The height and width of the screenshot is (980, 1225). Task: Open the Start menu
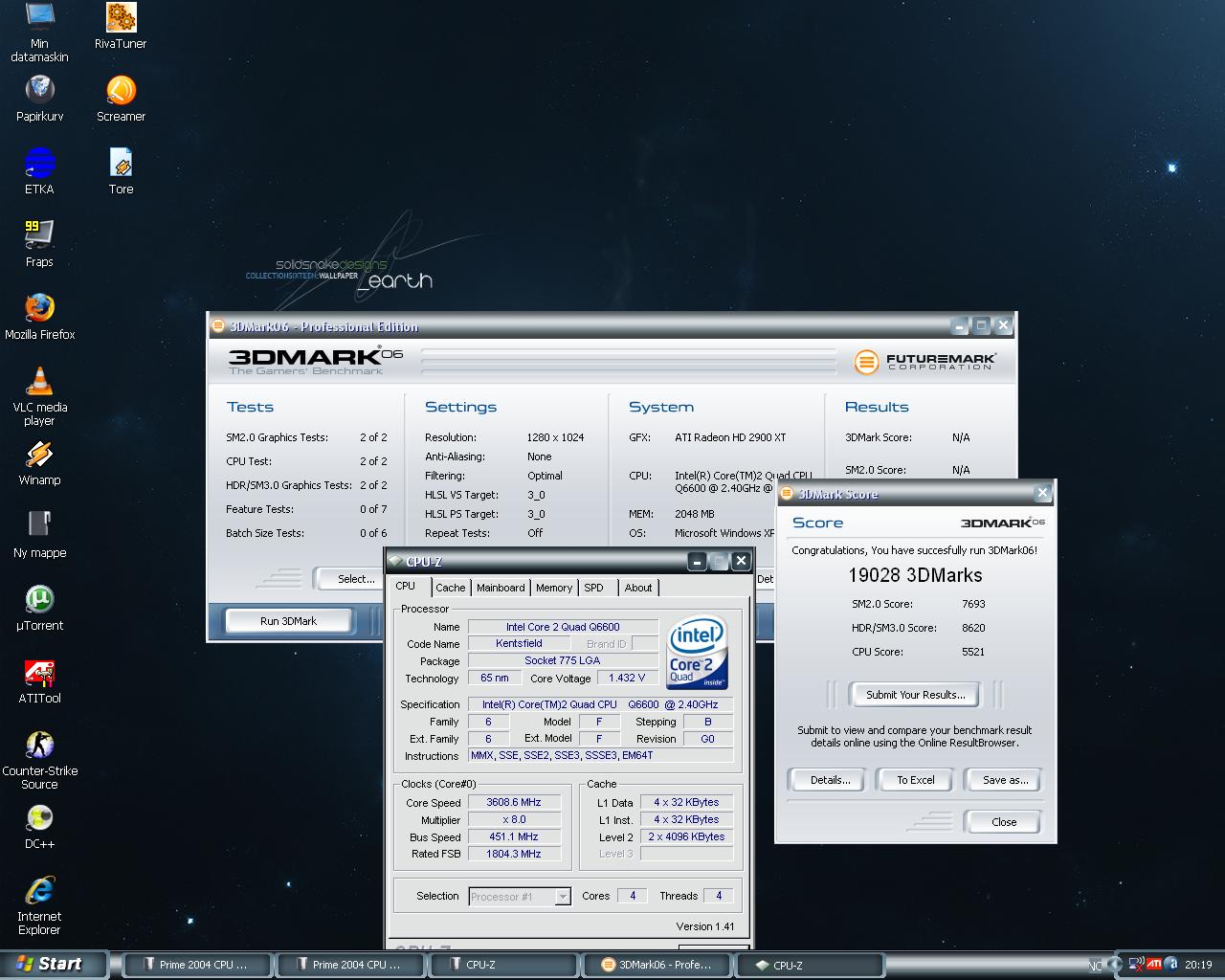[x=52, y=964]
